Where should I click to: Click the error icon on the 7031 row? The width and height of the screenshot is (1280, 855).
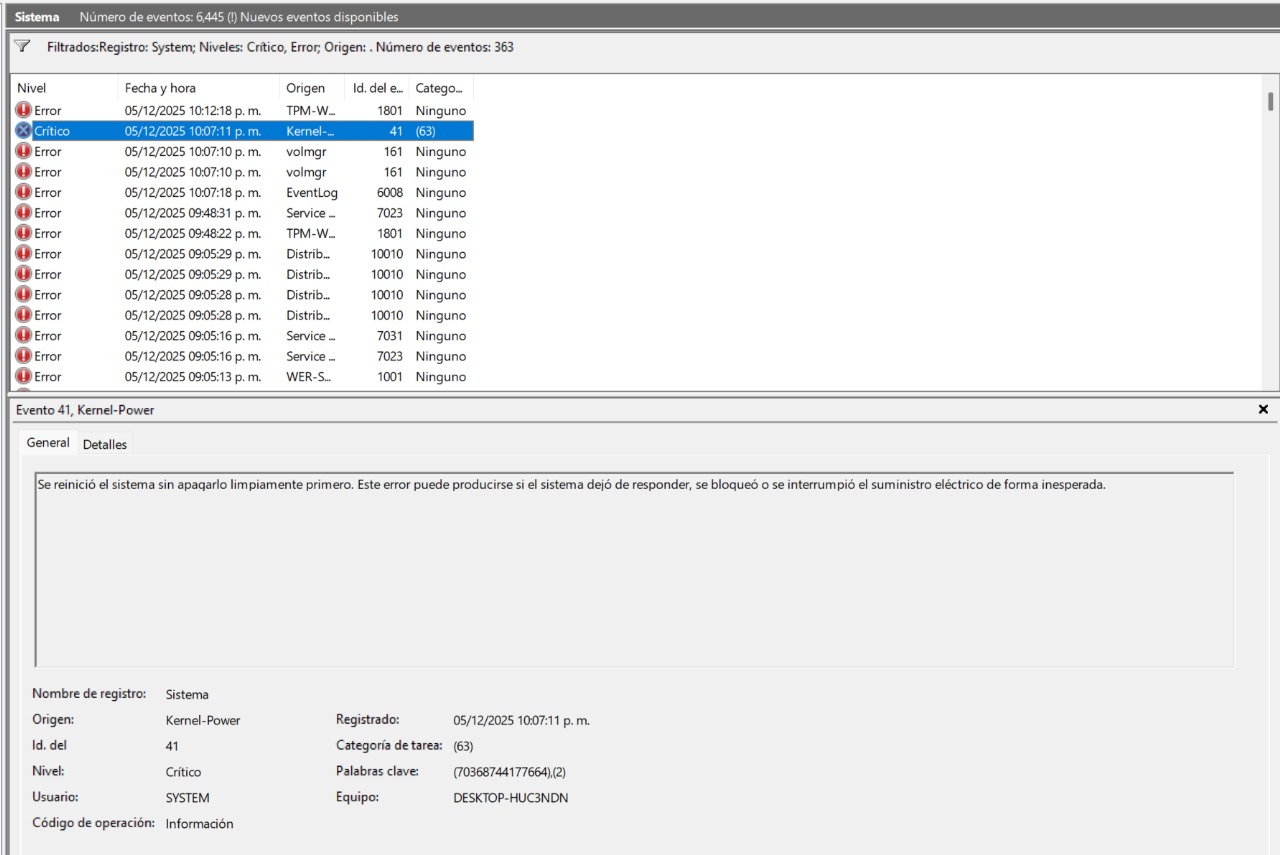coord(24,336)
